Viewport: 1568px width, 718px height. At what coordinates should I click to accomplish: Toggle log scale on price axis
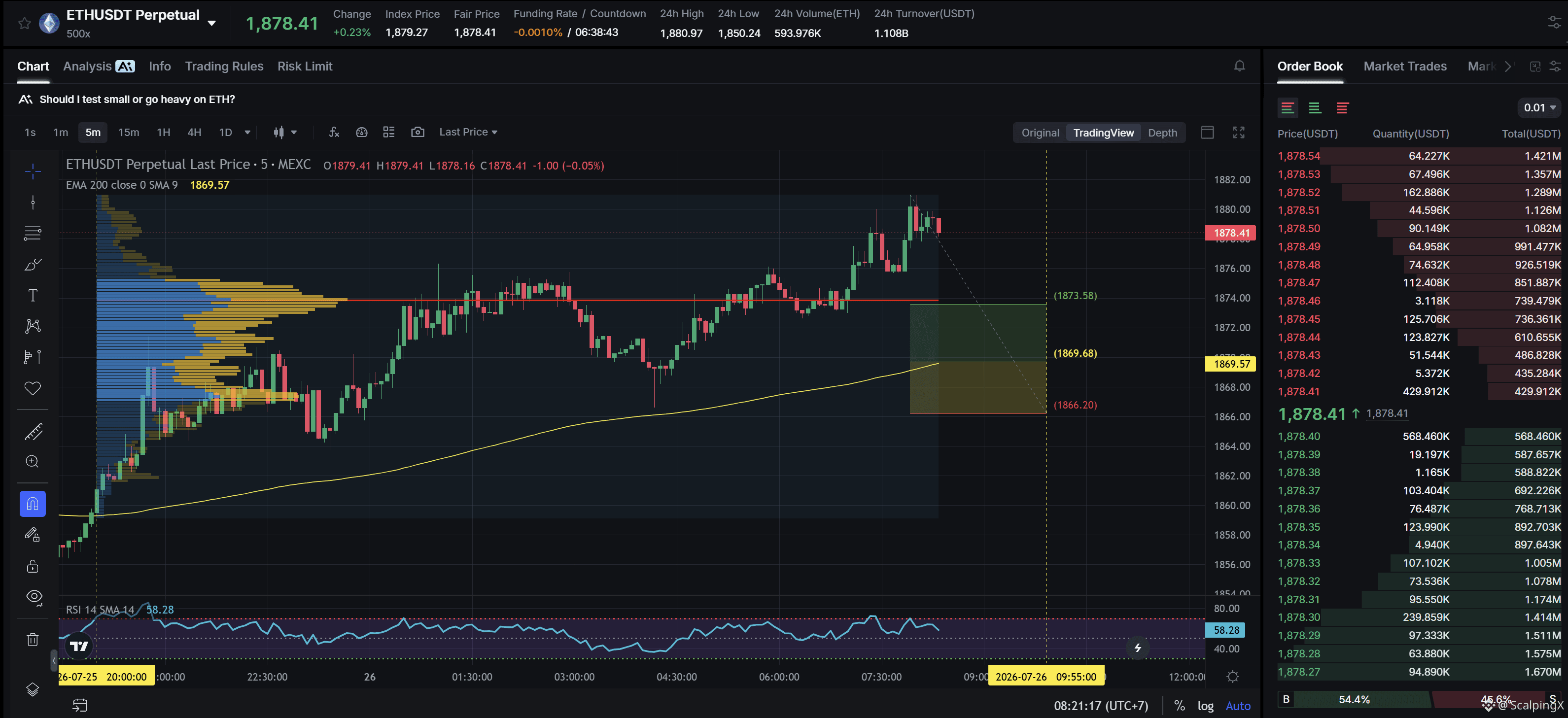click(x=1205, y=706)
